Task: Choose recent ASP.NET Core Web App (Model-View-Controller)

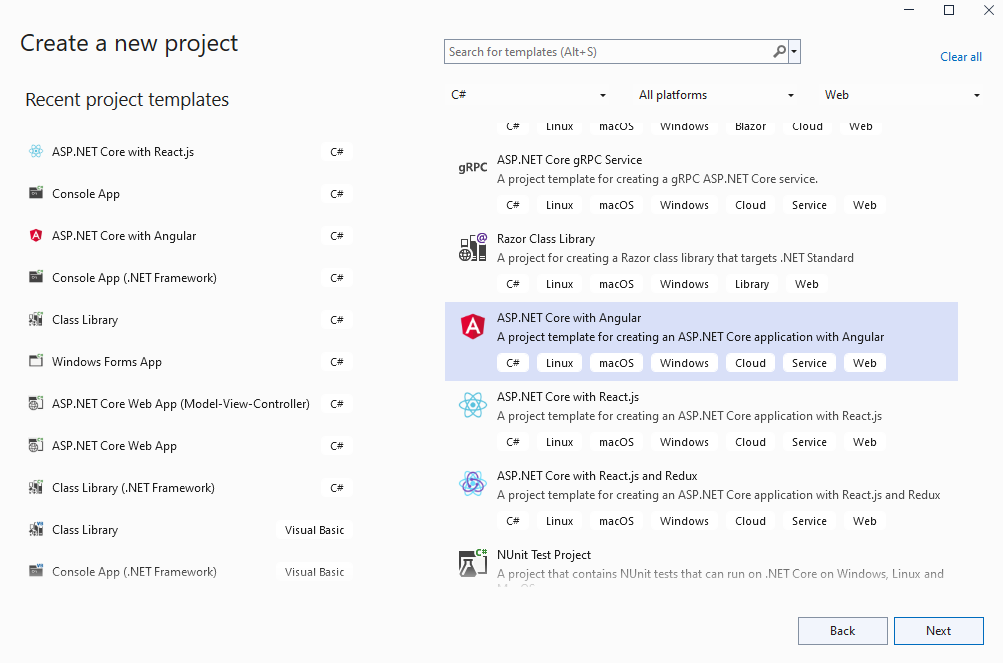Action: point(180,404)
